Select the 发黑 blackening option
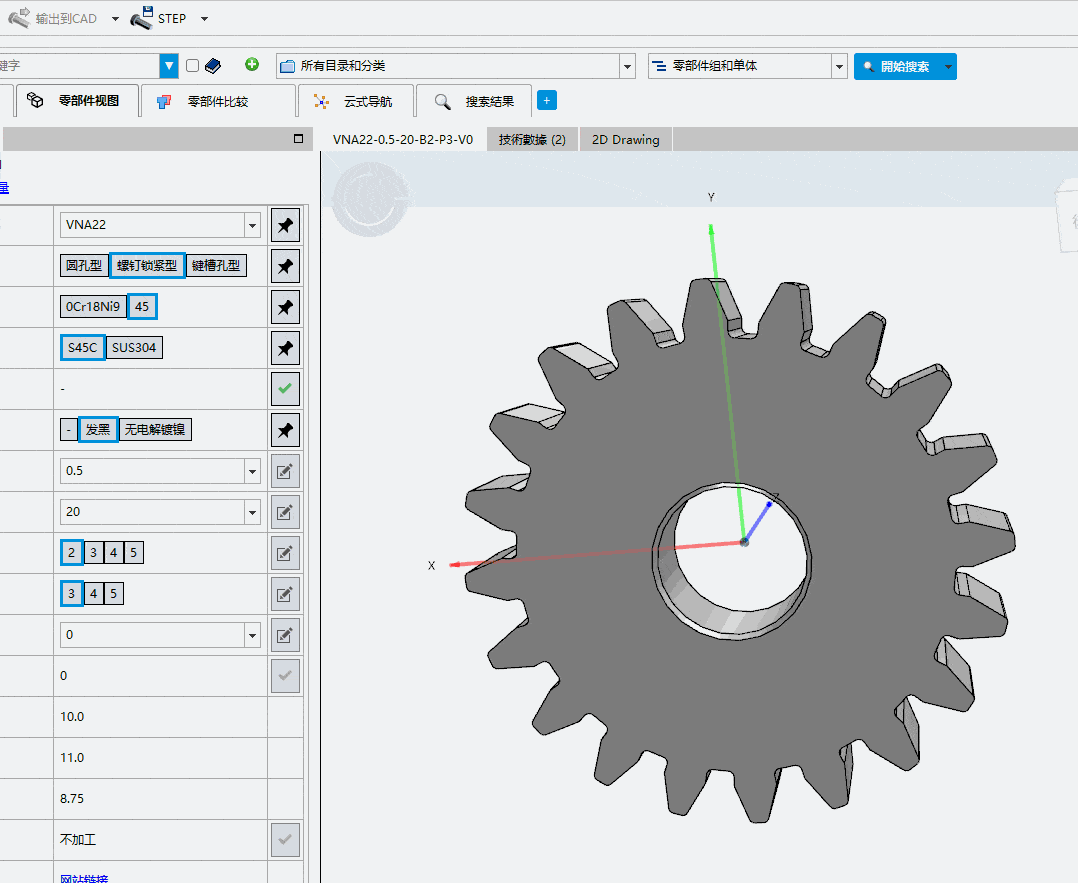The width and height of the screenshot is (1078, 883). [98, 430]
